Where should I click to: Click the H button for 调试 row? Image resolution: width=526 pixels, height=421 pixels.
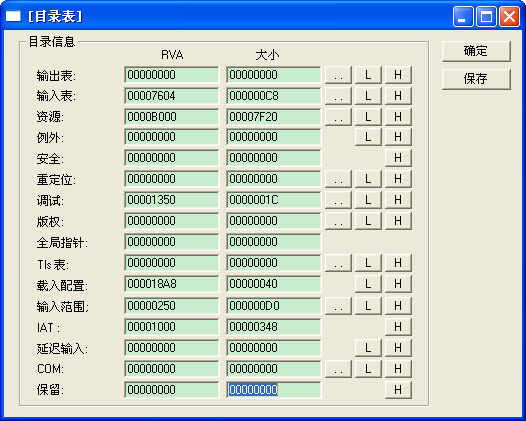[x=398, y=200]
